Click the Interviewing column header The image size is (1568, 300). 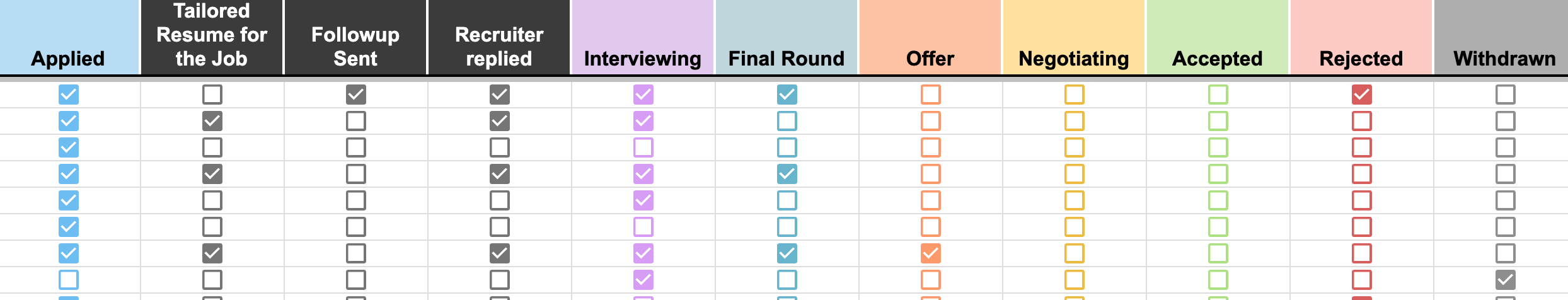tap(643, 38)
